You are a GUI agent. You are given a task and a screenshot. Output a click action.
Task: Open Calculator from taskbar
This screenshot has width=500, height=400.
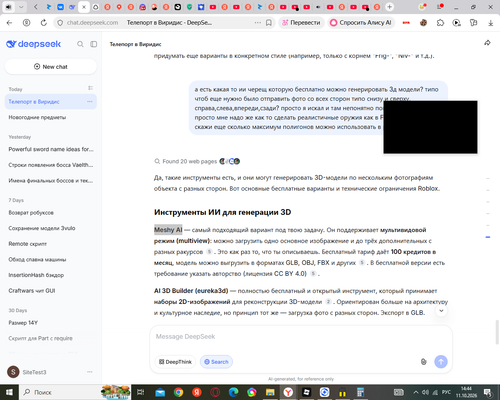[361, 392]
